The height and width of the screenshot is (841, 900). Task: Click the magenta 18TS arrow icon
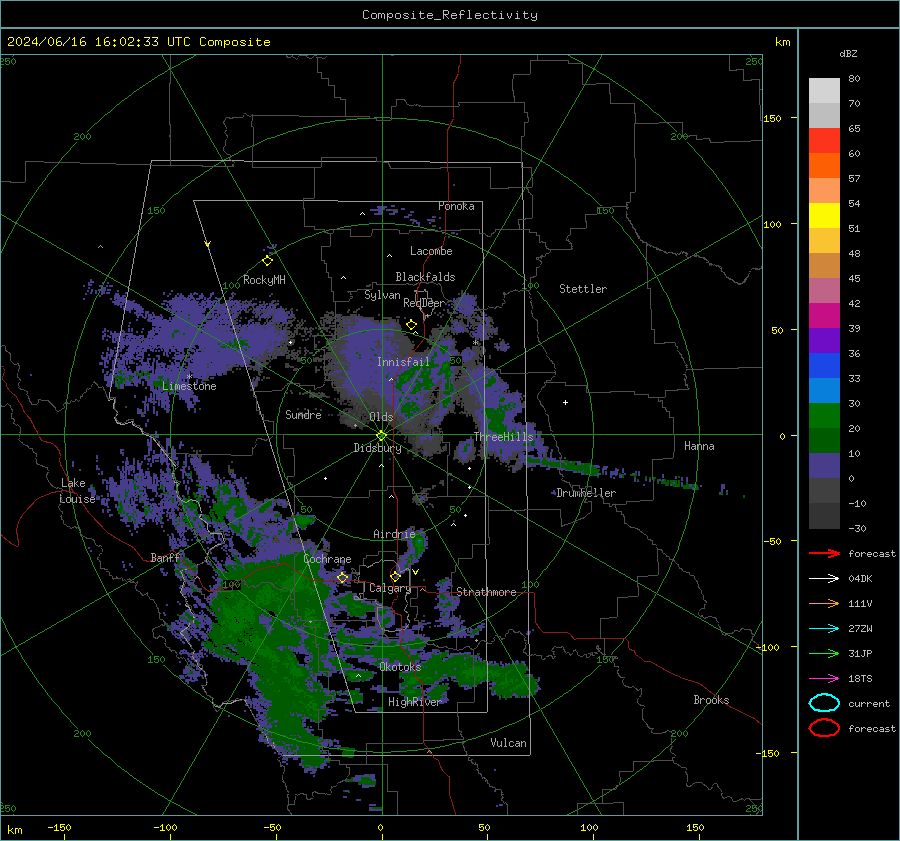[x=824, y=679]
